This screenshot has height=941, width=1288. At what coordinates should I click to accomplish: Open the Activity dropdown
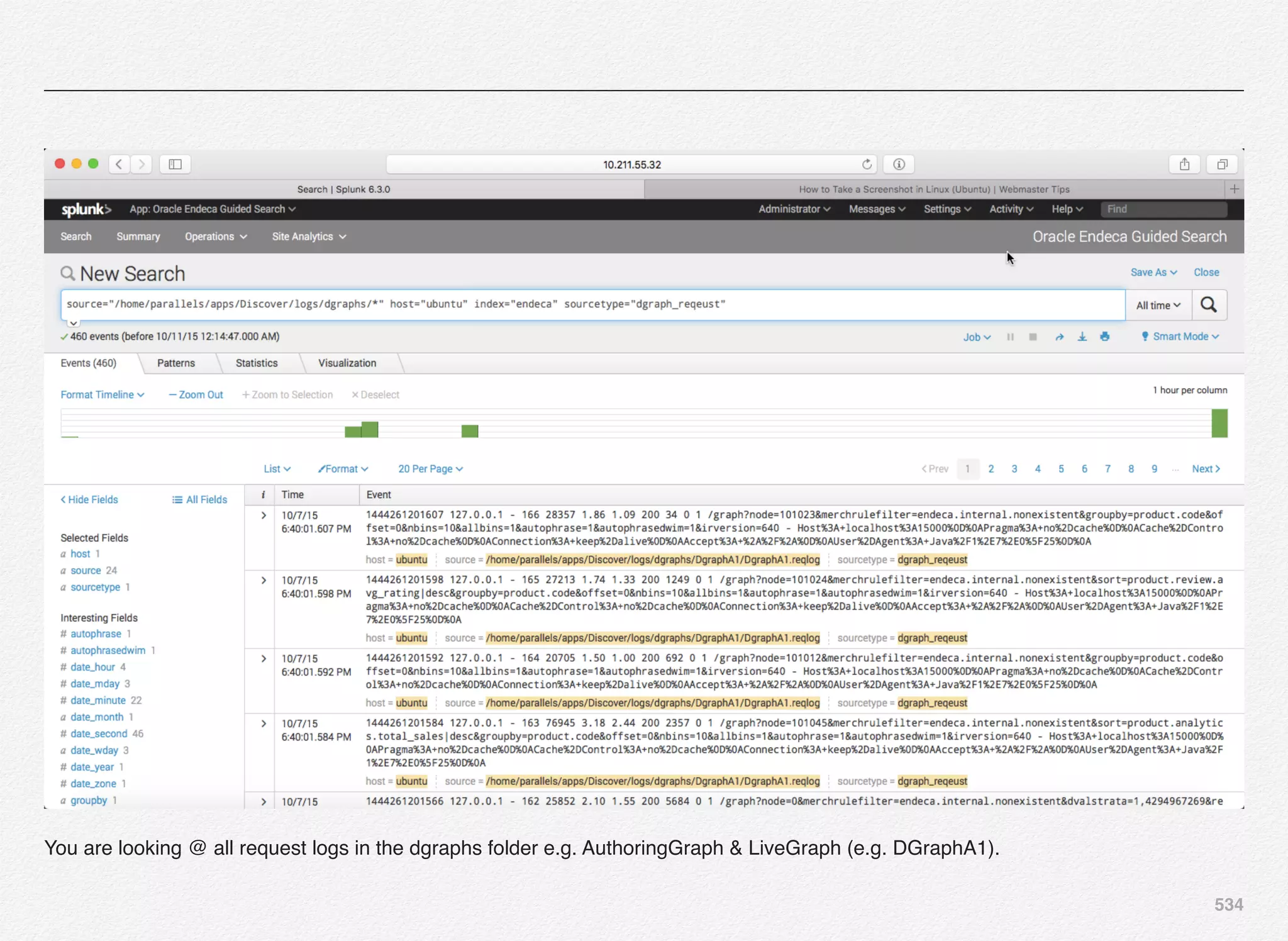pyautogui.click(x=1011, y=209)
